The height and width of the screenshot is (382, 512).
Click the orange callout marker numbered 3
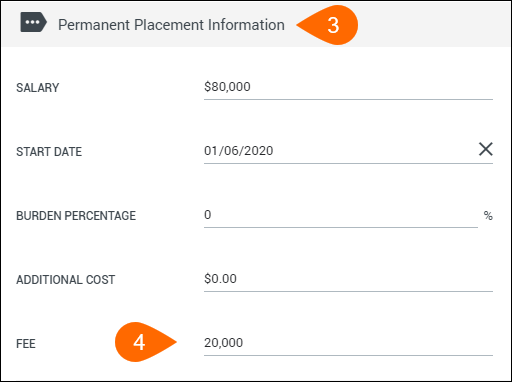pyautogui.click(x=327, y=25)
